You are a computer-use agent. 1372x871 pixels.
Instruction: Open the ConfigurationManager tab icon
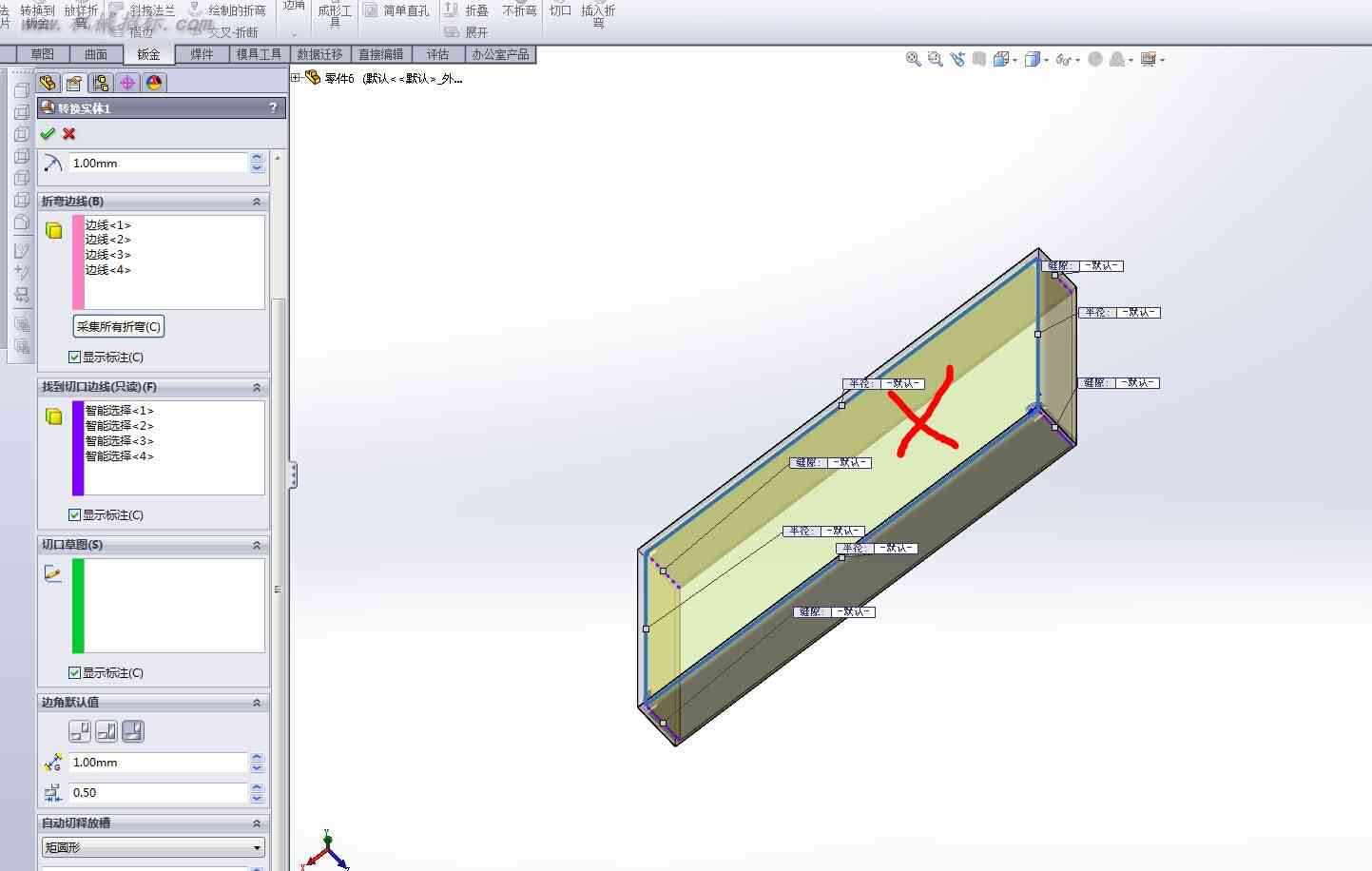101,83
